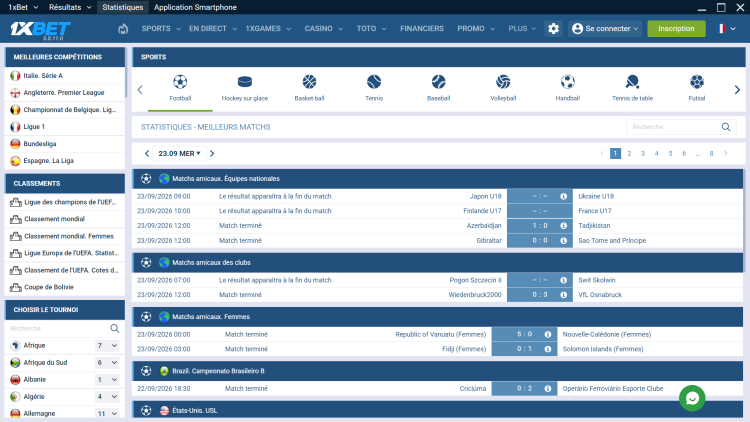
Task: Open the green live chat bubble
Action: (692, 398)
